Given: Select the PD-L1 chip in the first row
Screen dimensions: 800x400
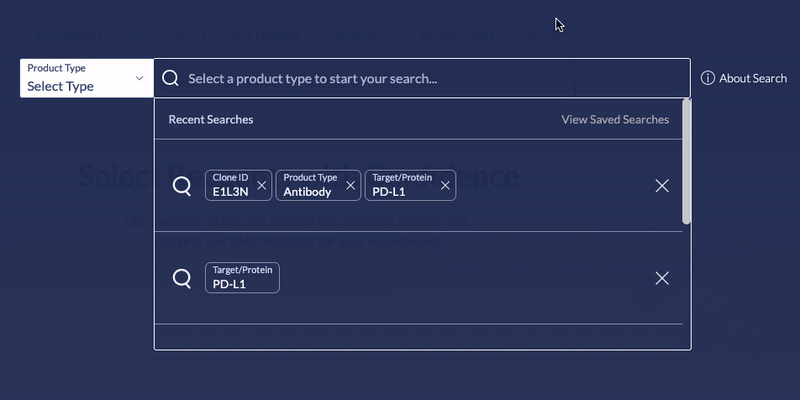Looking at the screenshot, I should [x=410, y=185].
